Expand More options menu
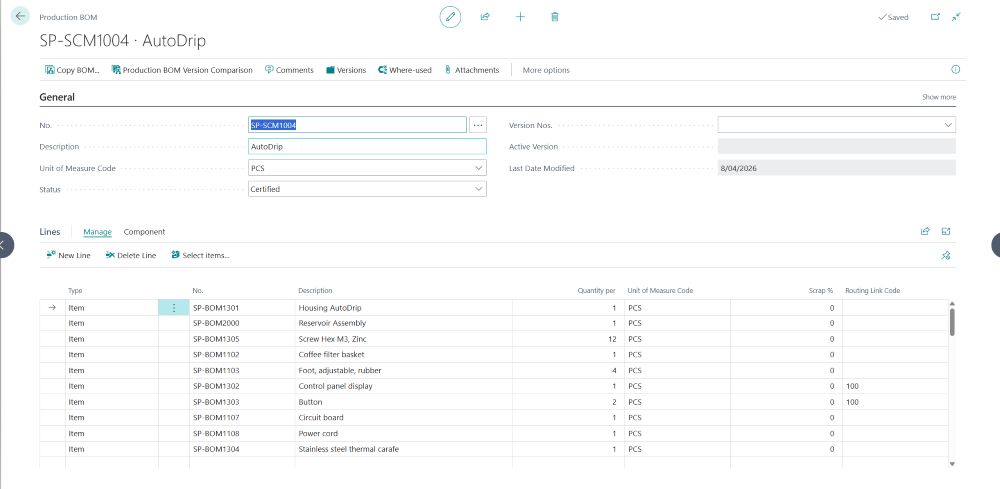Viewport: 1000px width, 489px height. click(x=546, y=70)
